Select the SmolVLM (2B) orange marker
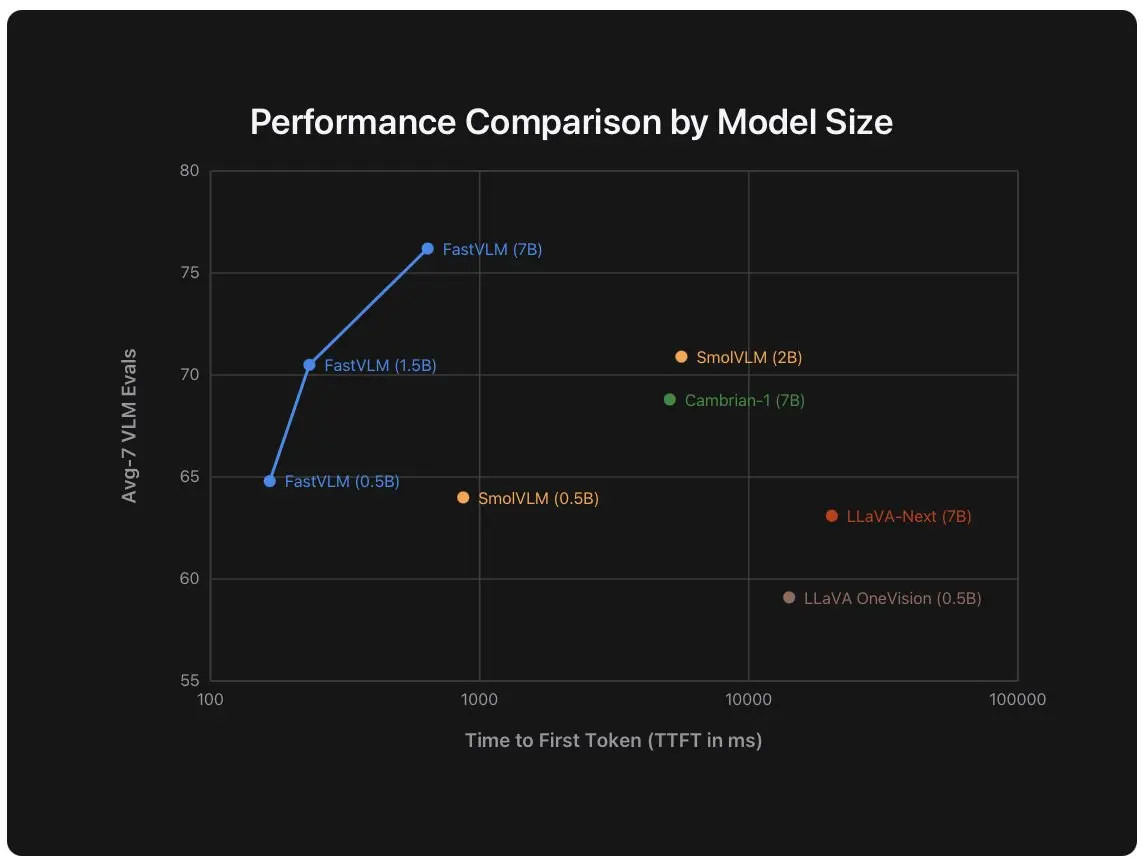 point(681,357)
